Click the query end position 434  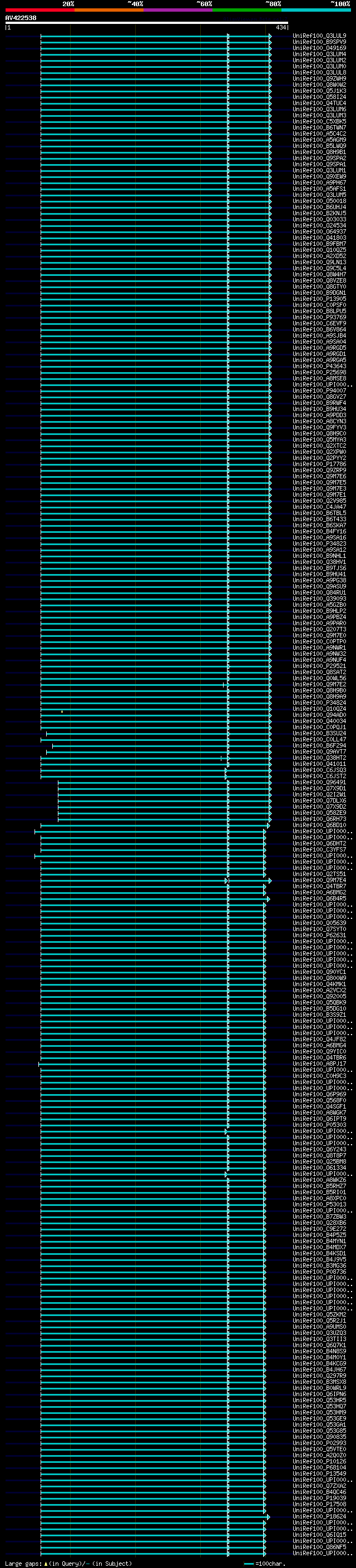pyautogui.click(x=280, y=27)
